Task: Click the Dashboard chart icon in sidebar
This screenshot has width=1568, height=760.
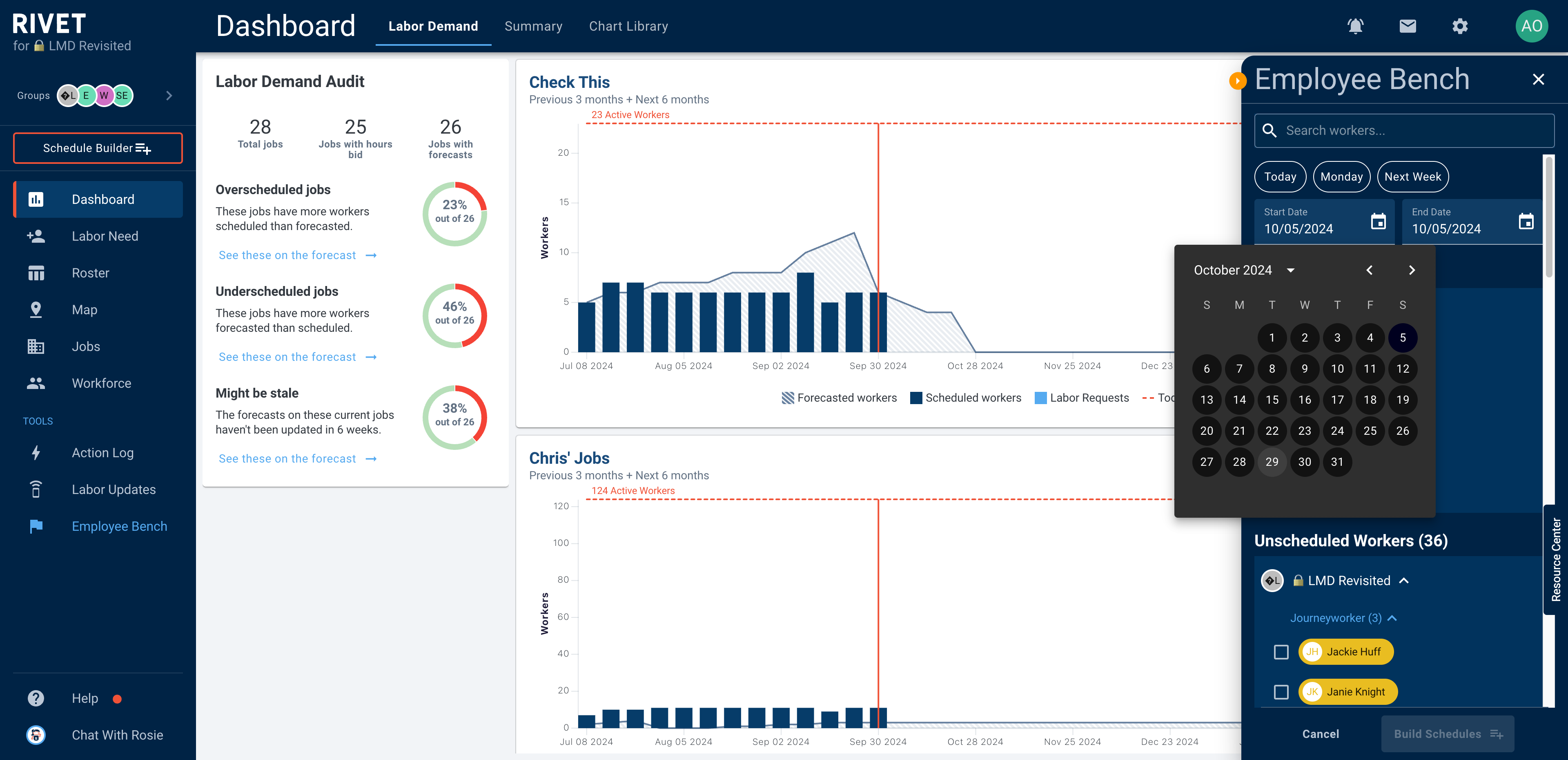Action: [36, 199]
